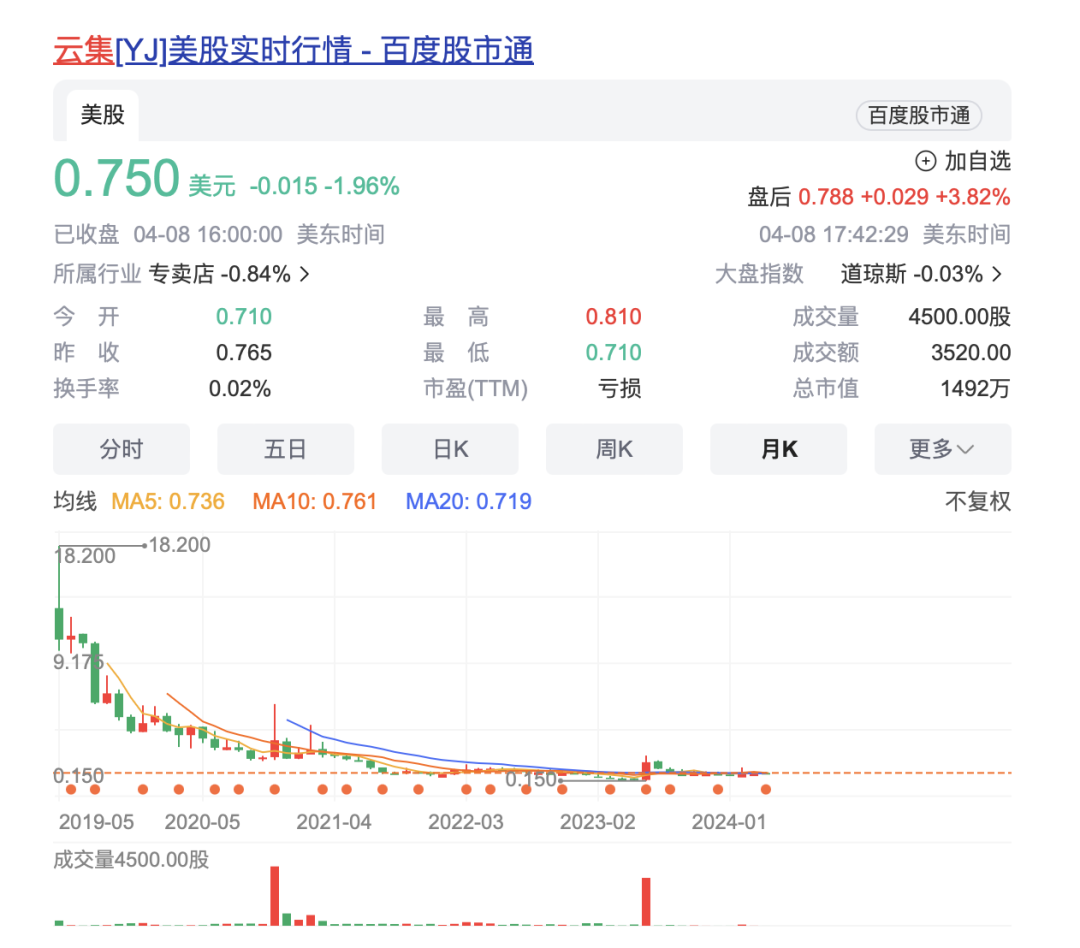Toggle the MA20 moving average line
Image resolution: width=1080 pixels, height=948 pixels.
(467, 502)
